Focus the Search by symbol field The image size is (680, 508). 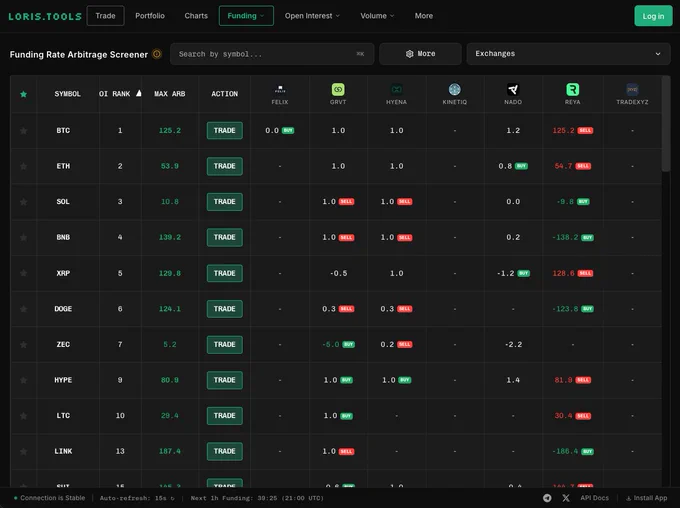pos(272,54)
